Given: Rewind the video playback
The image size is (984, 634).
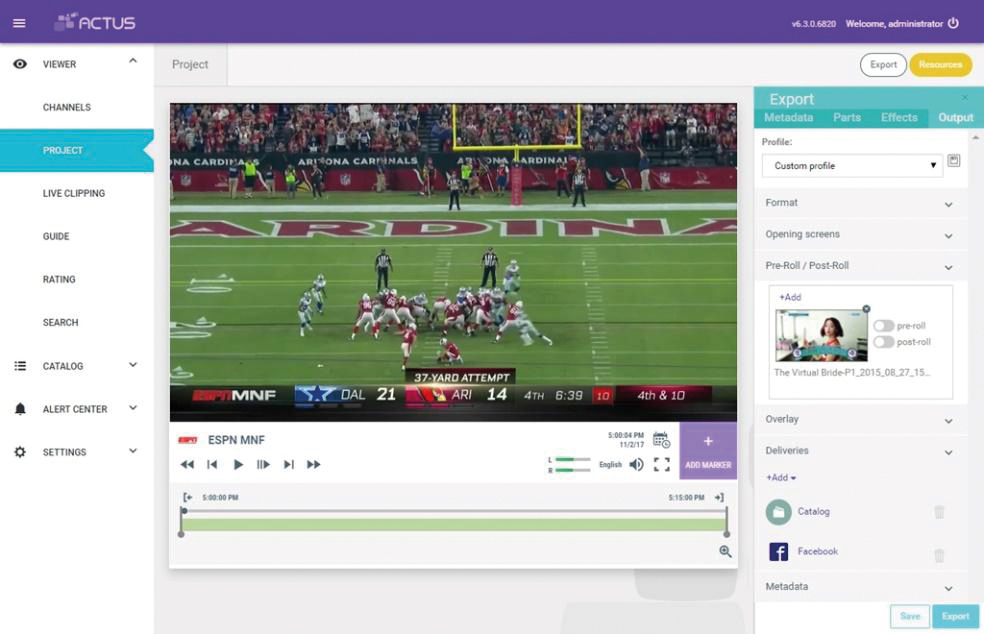Looking at the screenshot, I should point(187,465).
